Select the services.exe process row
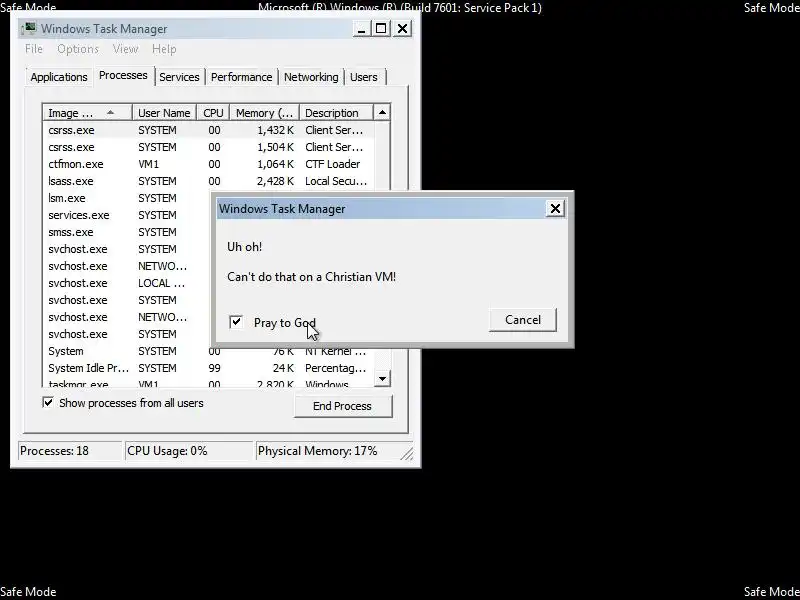The width and height of the screenshot is (800, 600). (x=127, y=215)
